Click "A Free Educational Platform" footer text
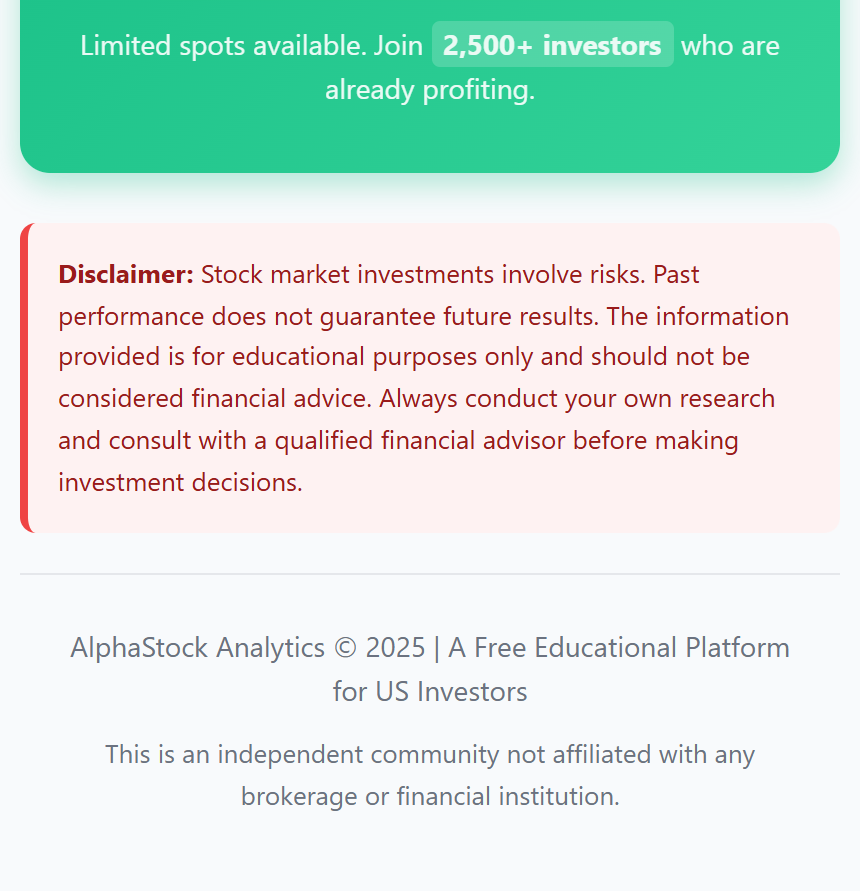The image size is (860, 891). click(x=618, y=648)
